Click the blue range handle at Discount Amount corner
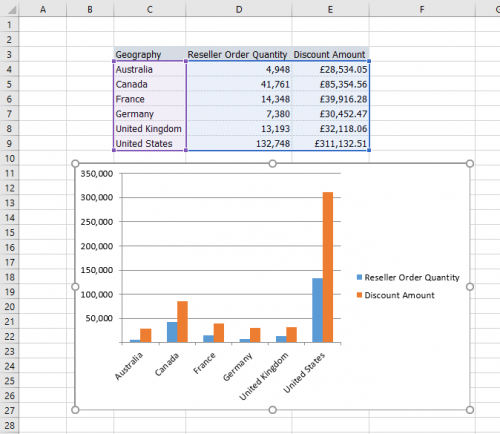 coord(369,61)
